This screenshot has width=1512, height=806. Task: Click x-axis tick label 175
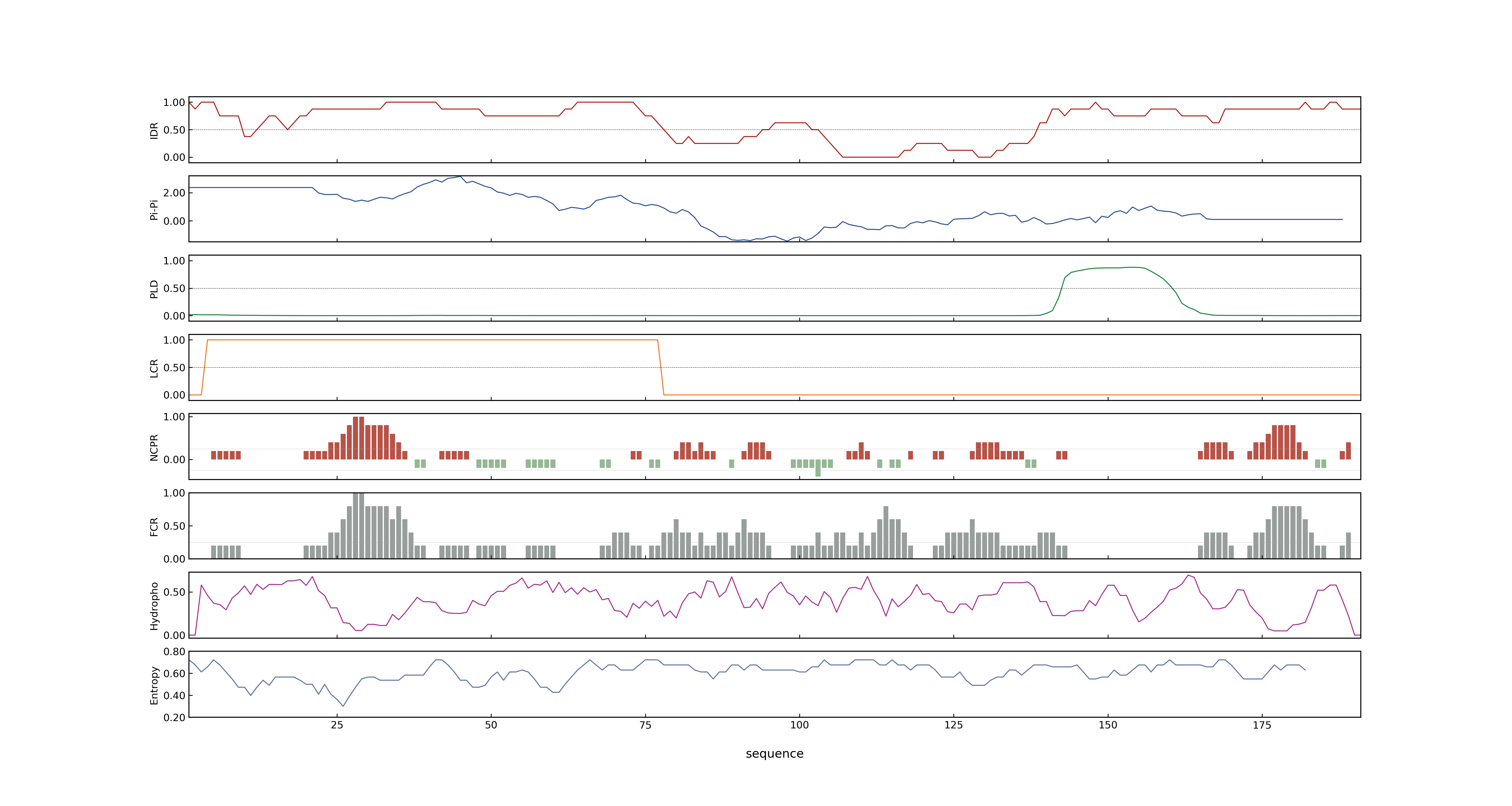click(1262, 725)
